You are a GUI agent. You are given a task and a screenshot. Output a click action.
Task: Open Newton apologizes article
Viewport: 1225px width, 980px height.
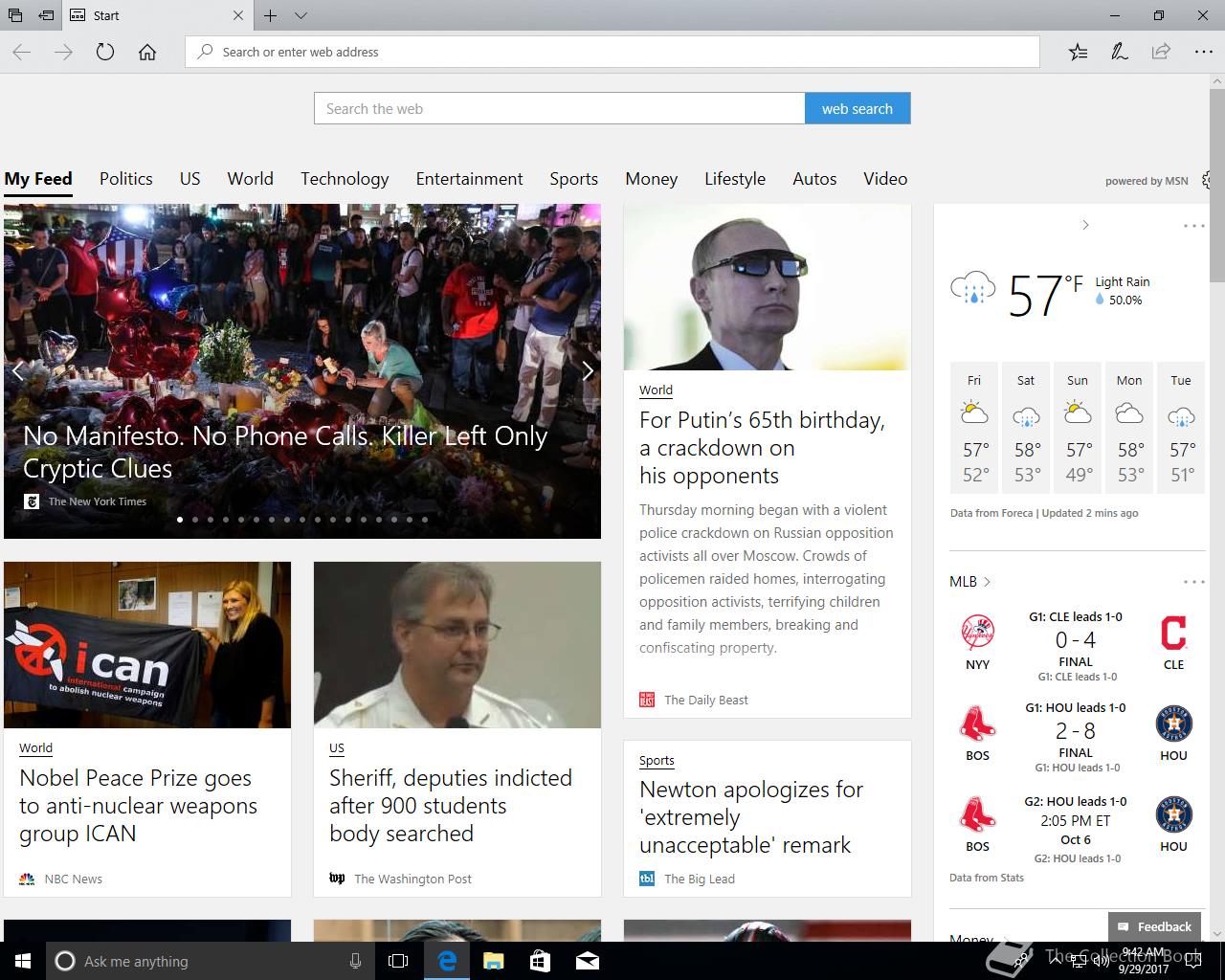[x=751, y=817]
